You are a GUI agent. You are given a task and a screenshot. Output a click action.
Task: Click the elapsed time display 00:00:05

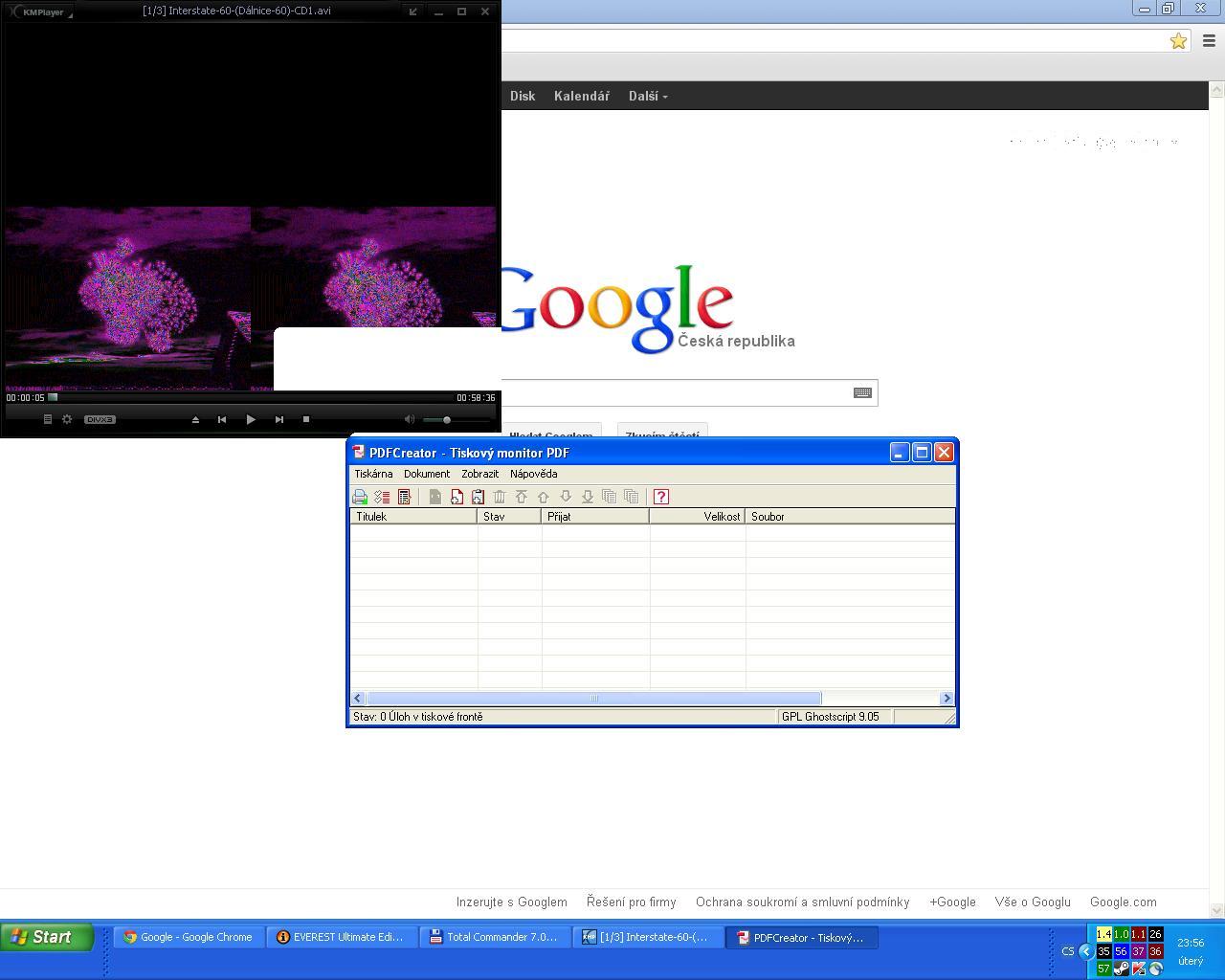tap(26, 397)
